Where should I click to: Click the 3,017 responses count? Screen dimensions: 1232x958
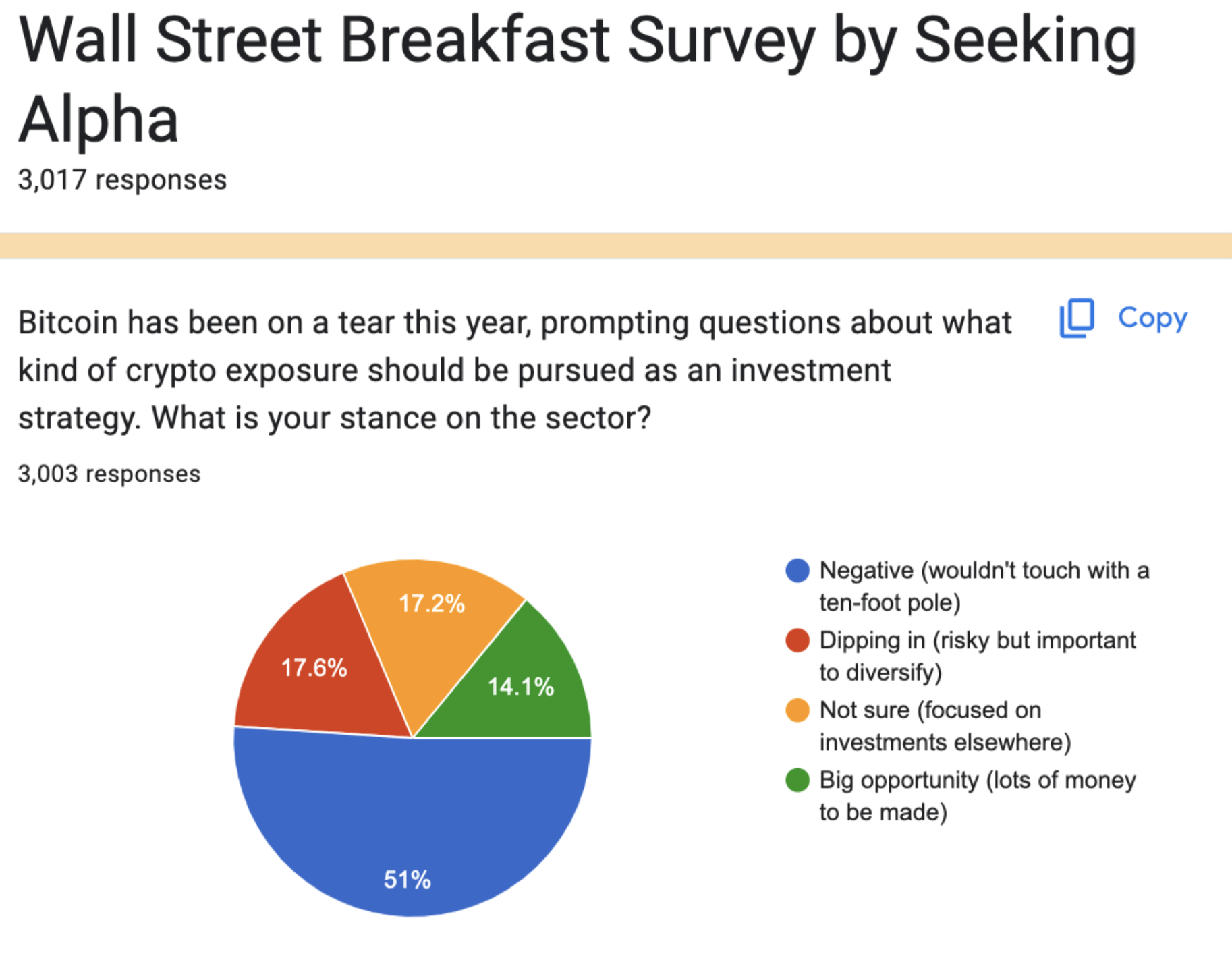pos(122,180)
